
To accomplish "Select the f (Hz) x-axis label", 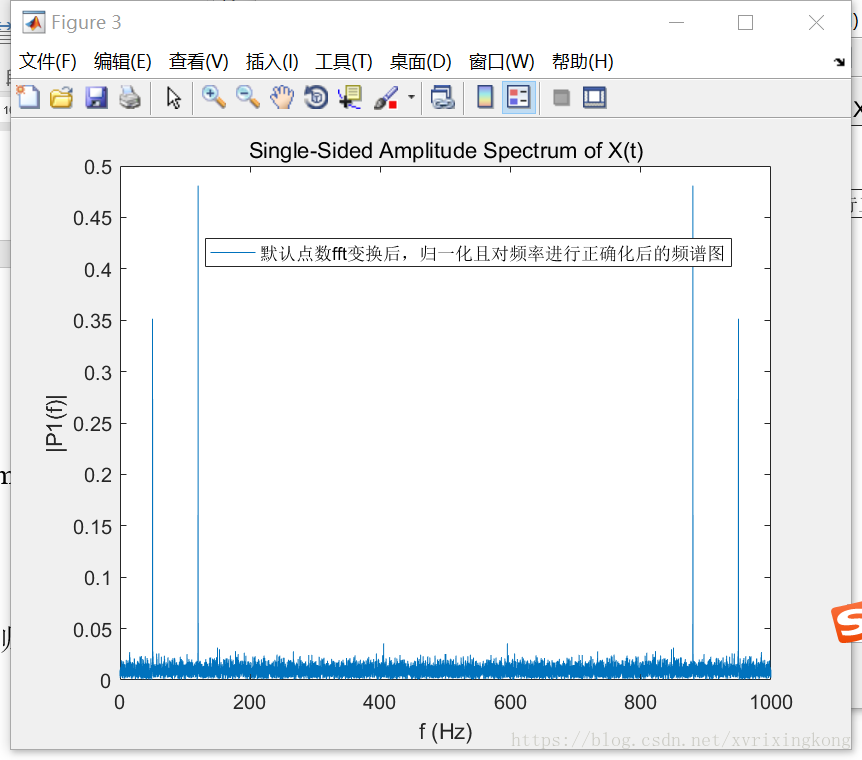I will (x=445, y=731).
